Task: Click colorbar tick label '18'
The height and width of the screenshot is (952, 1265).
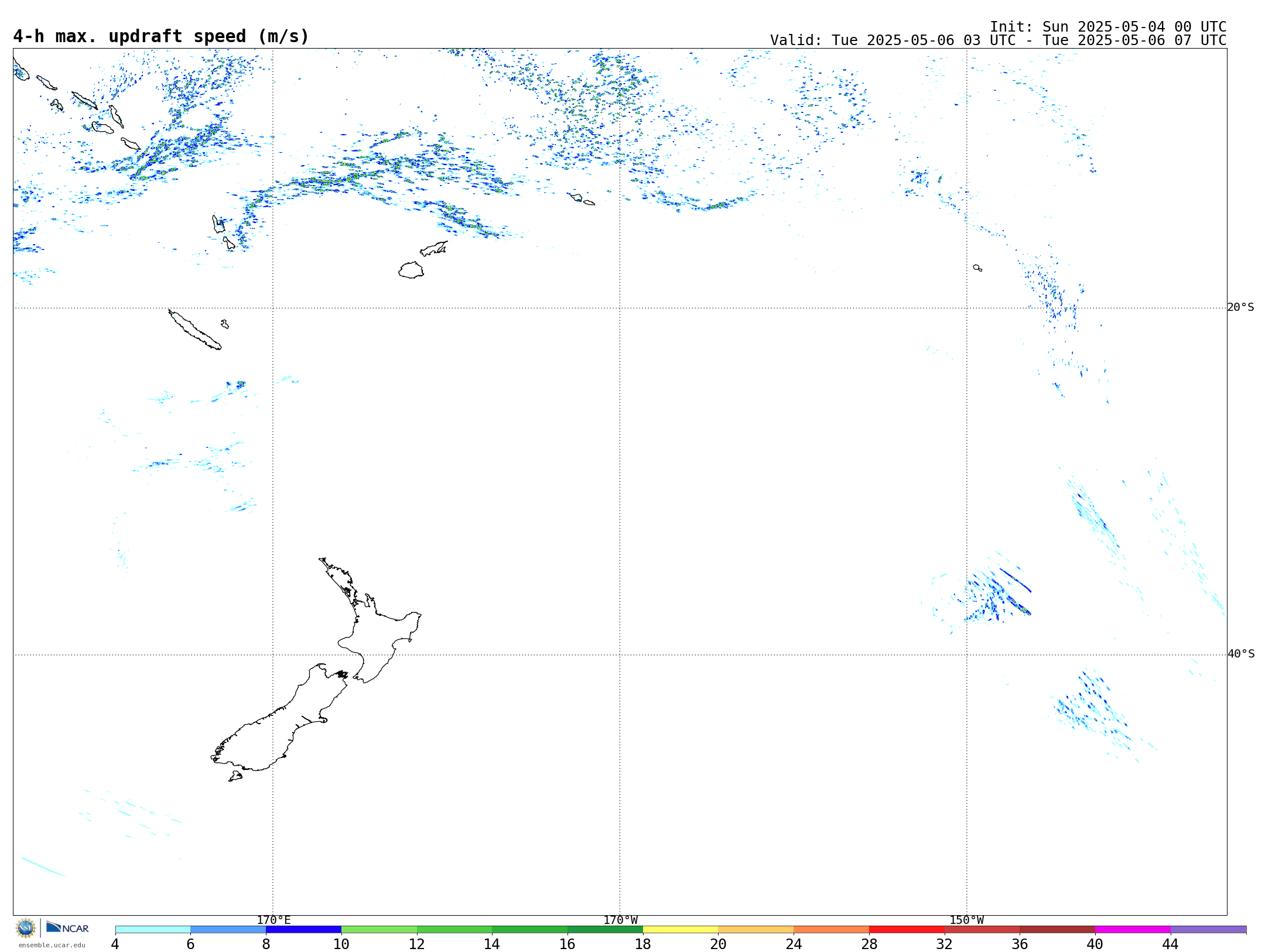Action: 642,944
